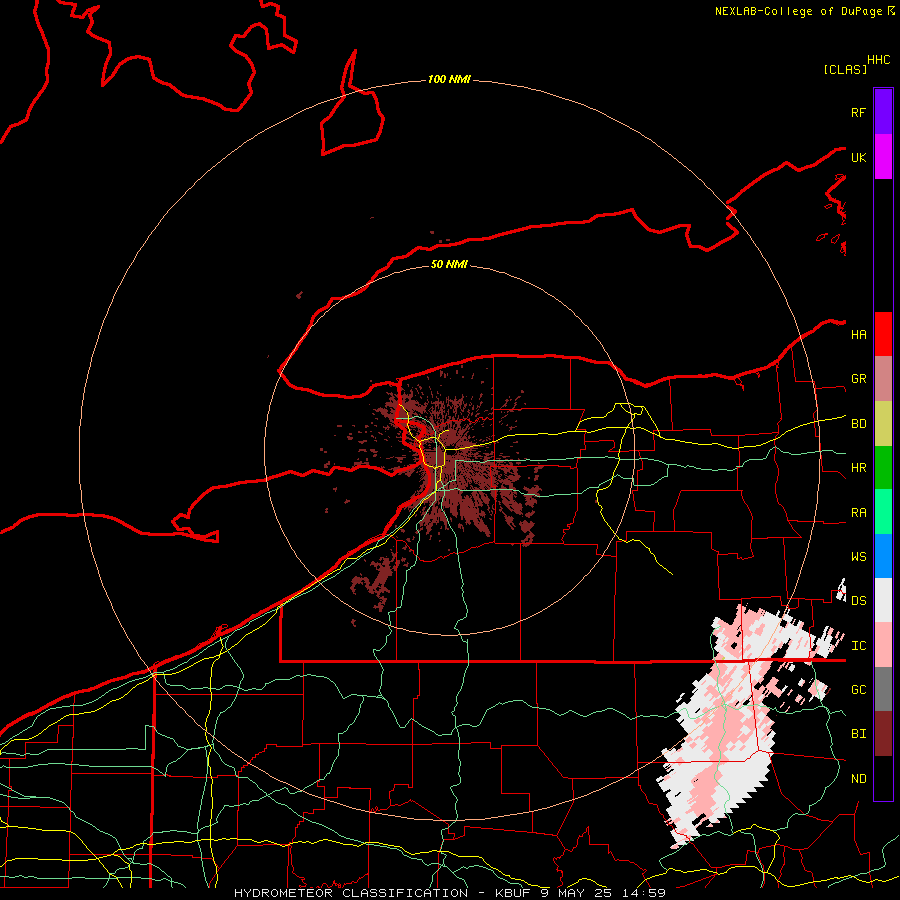Image resolution: width=900 pixels, height=900 pixels.
Task: Select the "GC" legend label
Action: click(x=858, y=690)
